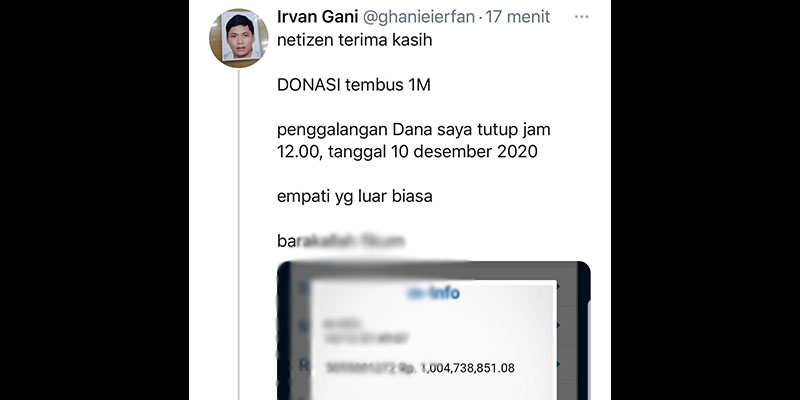The image size is (800, 400).
Task: Open the three-dot more options menu
Action: click(x=582, y=17)
